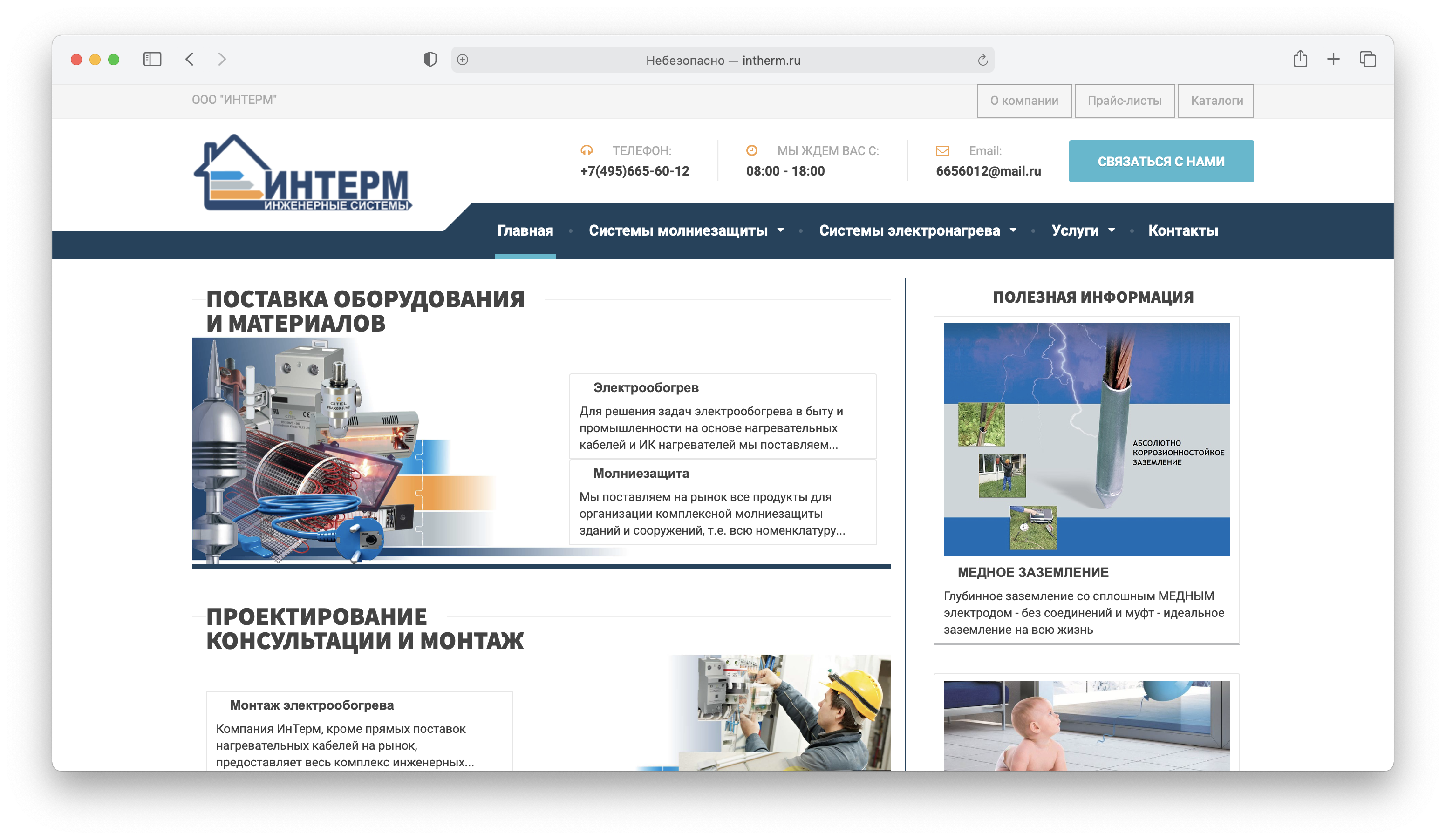Click the email 6656012@mail.ru

point(988,171)
